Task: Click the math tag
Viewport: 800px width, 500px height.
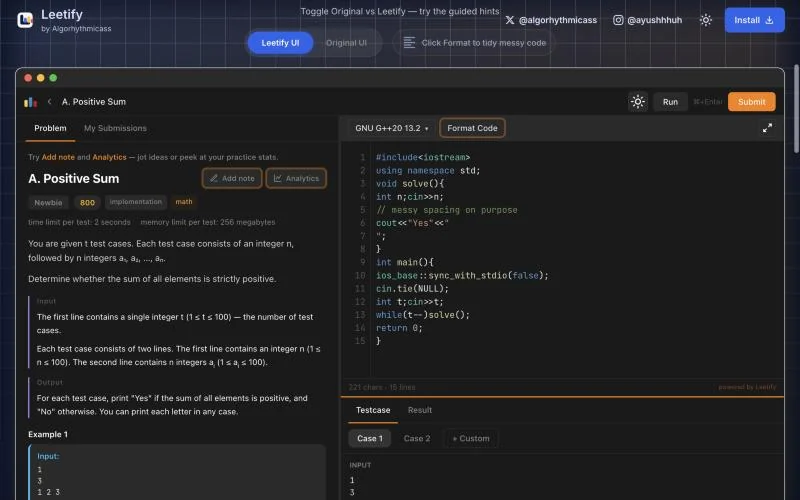Action: click(184, 202)
